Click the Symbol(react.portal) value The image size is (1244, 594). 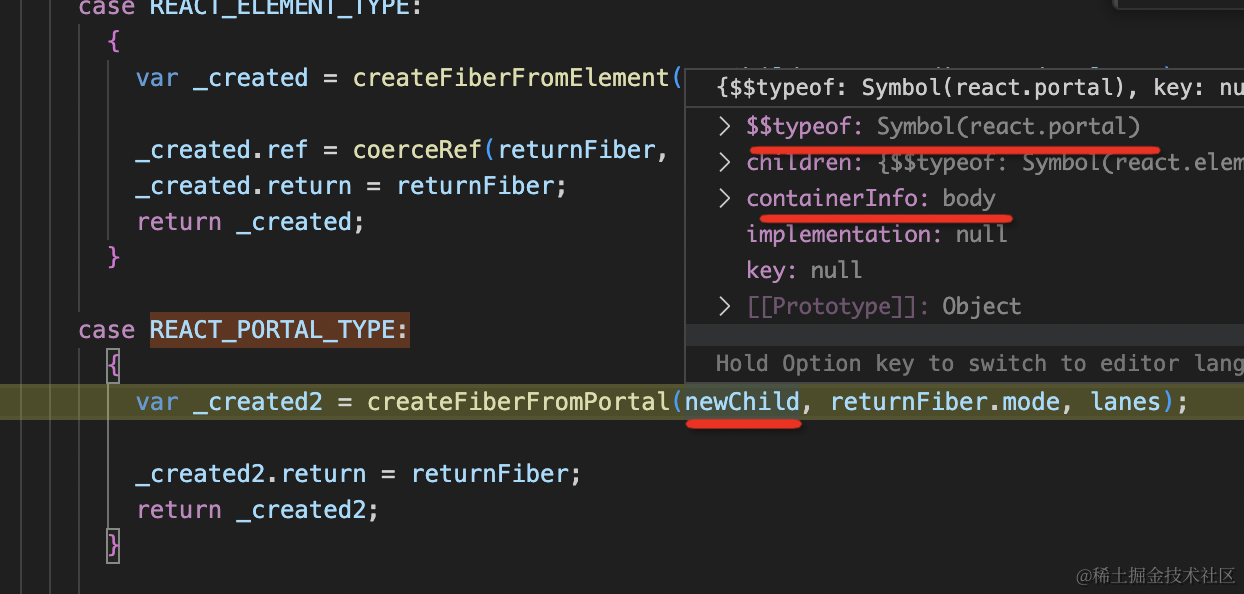pos(1011,126)
